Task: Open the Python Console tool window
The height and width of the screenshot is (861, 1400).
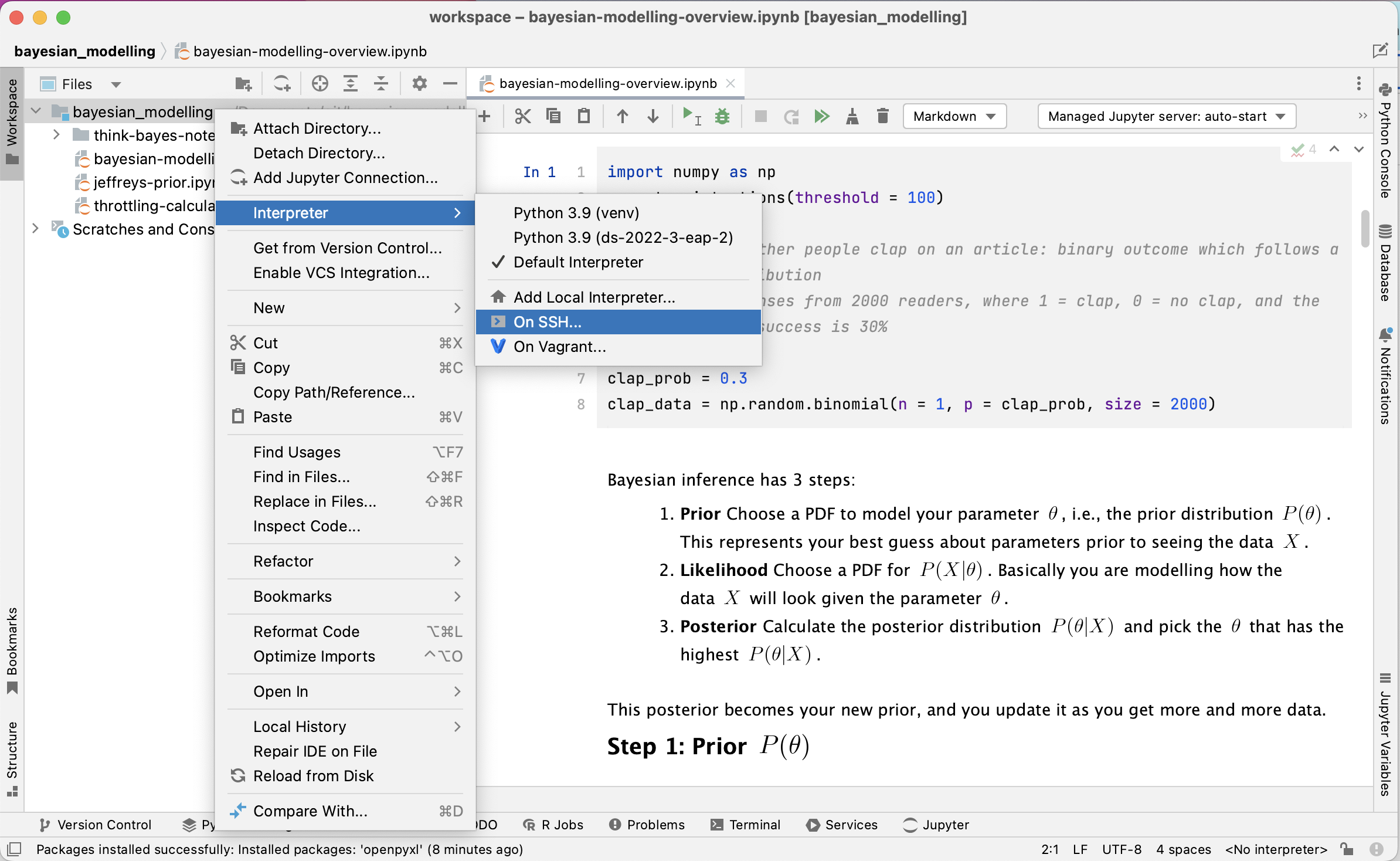Action: coord(1385,141)
